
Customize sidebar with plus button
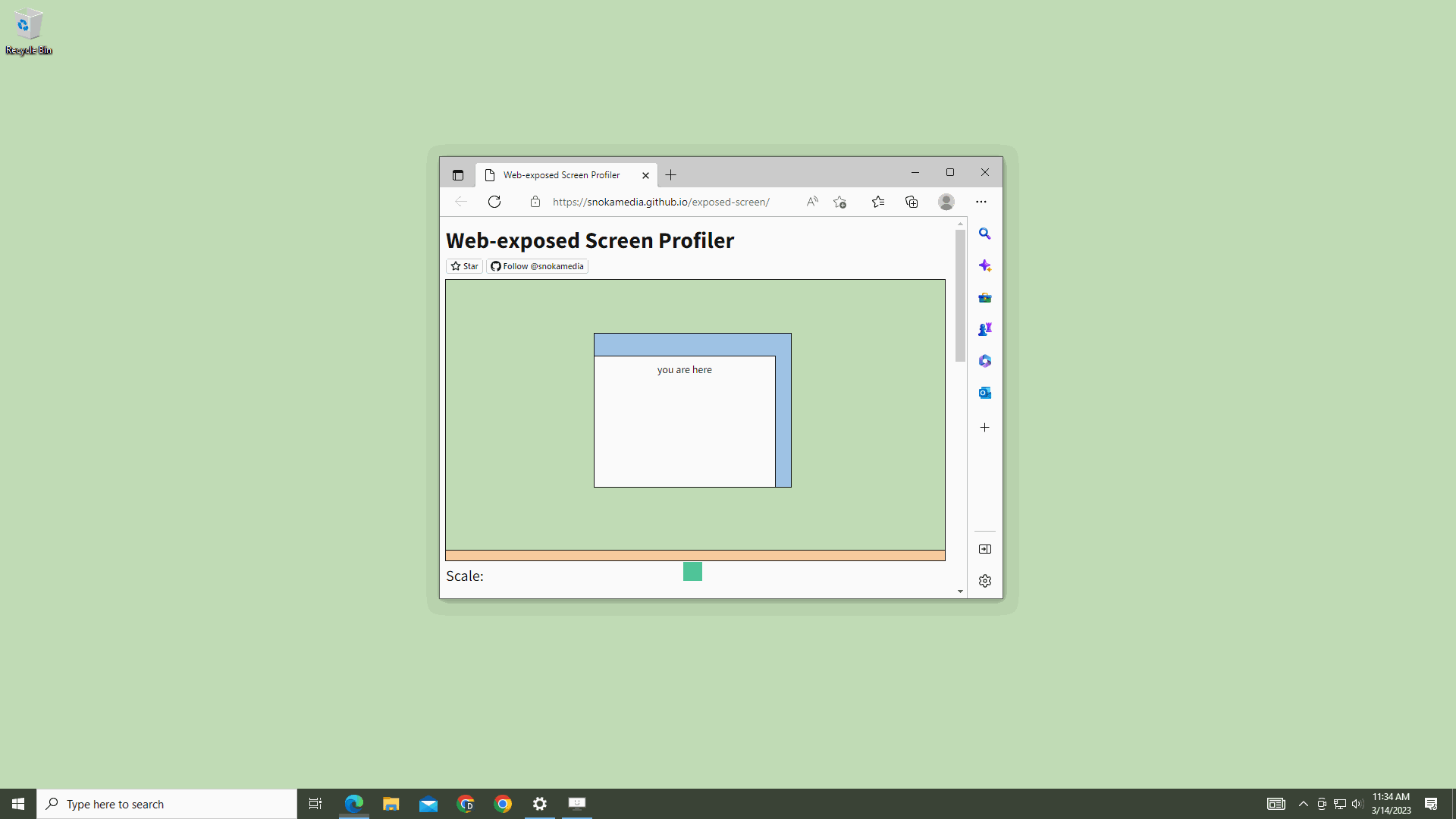(984, 428)
